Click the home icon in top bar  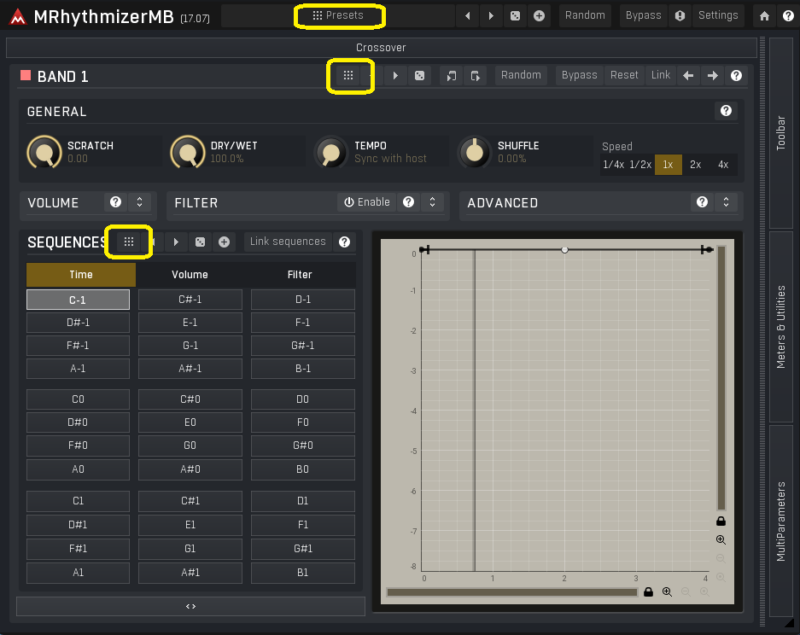765,16
